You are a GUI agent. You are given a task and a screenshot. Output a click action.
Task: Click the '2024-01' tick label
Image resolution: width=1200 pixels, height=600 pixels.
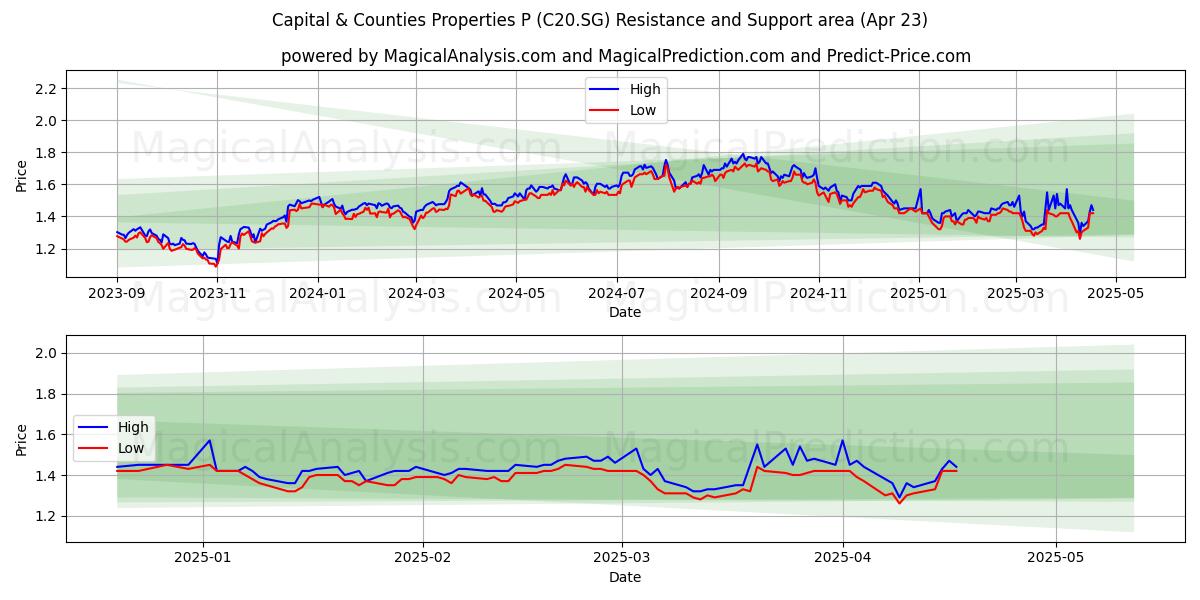coord(319,293)
